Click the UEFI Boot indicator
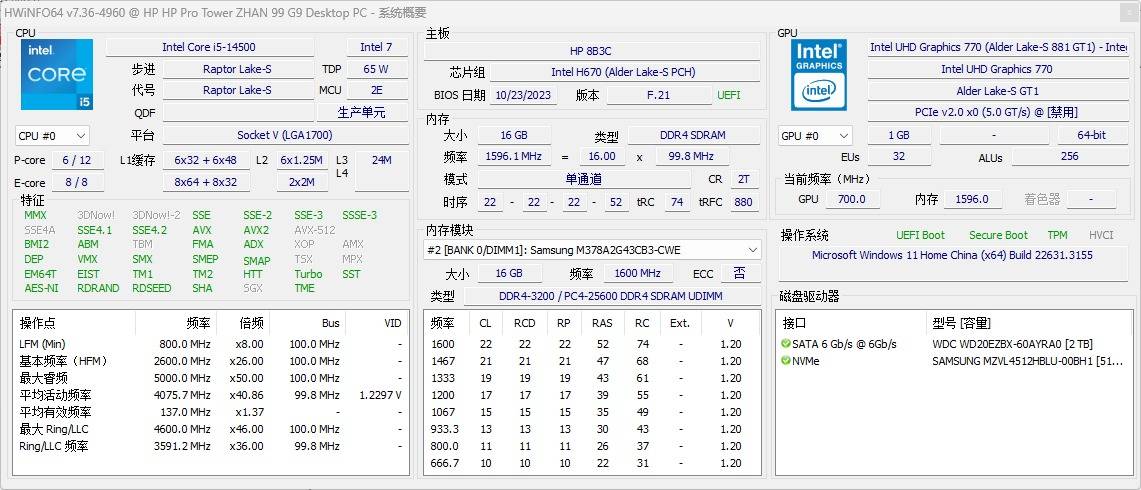Screen dimensions: 1141x490 pyautogui.click(x=920, y=235)
